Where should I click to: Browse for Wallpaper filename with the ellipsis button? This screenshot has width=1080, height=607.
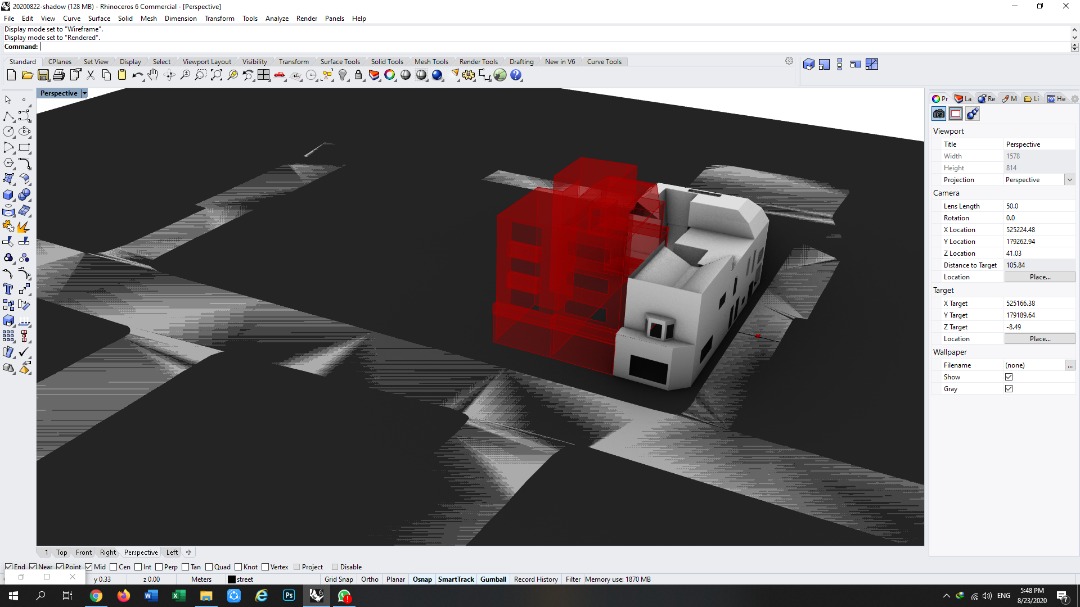point(1070,365)
